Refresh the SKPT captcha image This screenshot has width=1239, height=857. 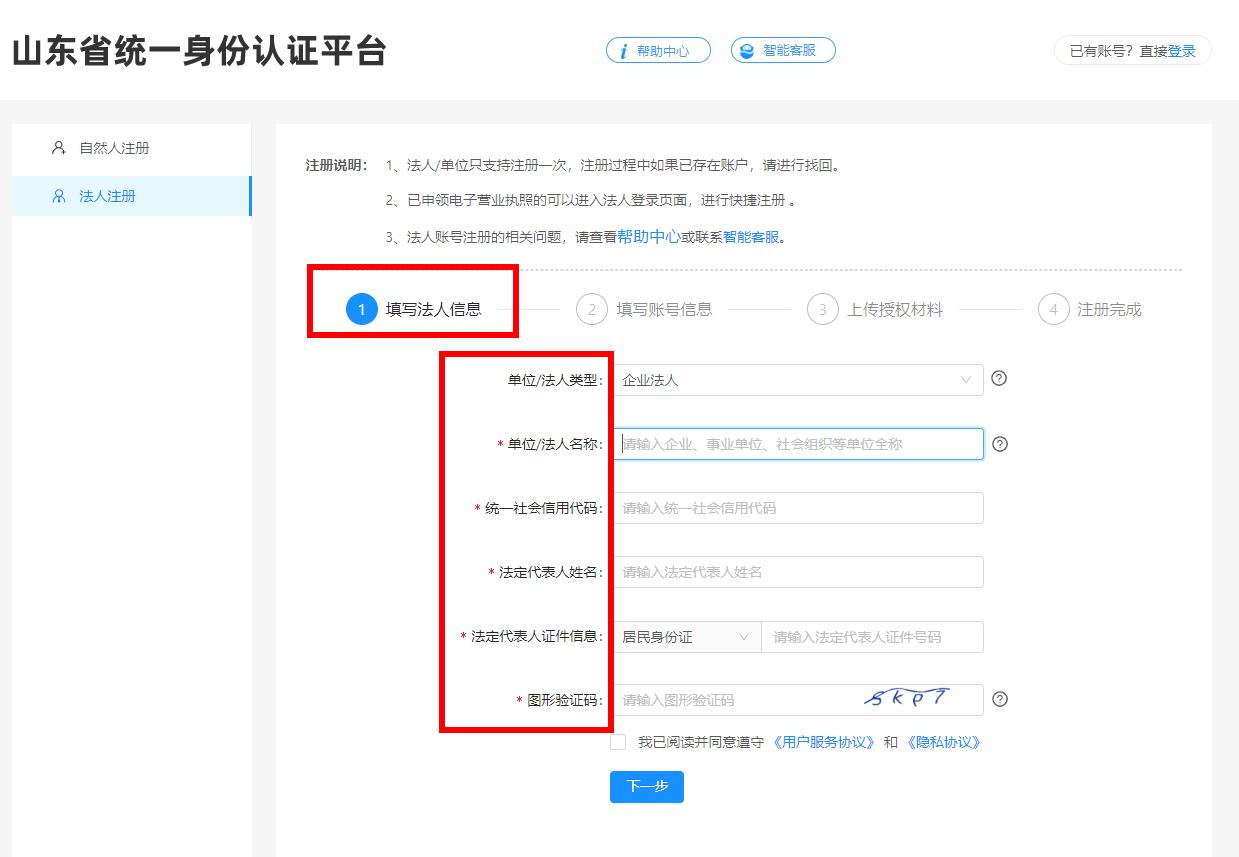[x=908, y=699]
